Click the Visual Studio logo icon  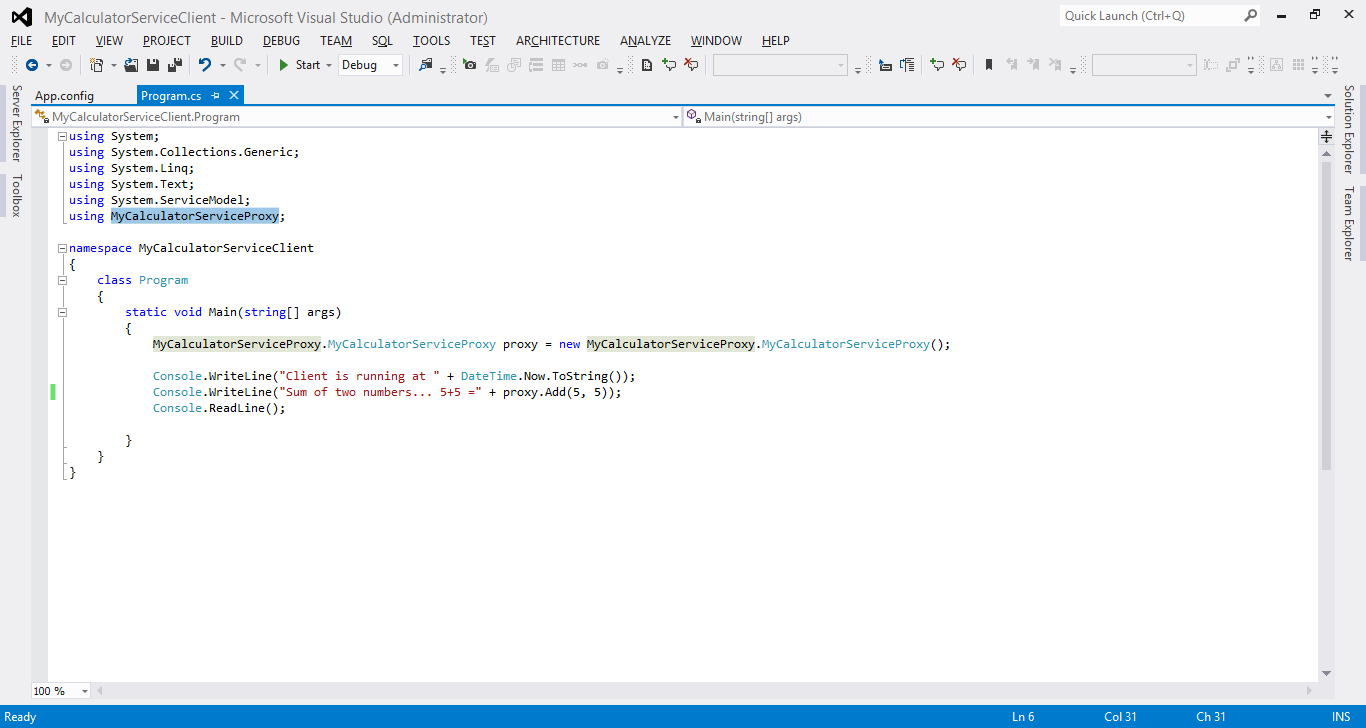pyautogui.click(x=21, y=17)
